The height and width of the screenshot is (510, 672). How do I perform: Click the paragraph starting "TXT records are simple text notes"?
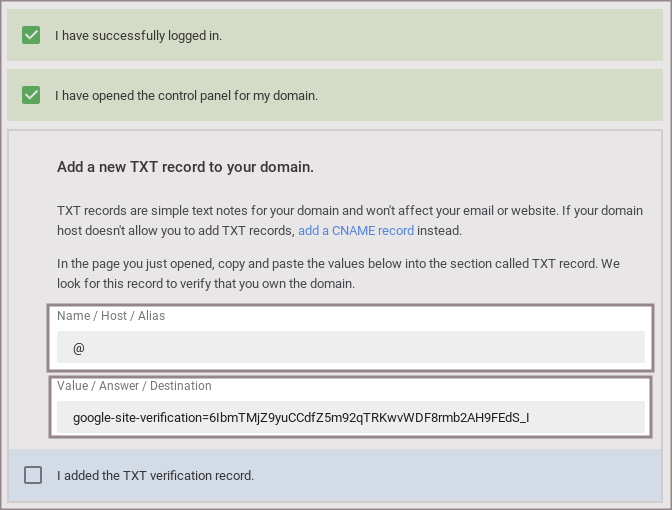pyautogui.click(x=350, y=211)
